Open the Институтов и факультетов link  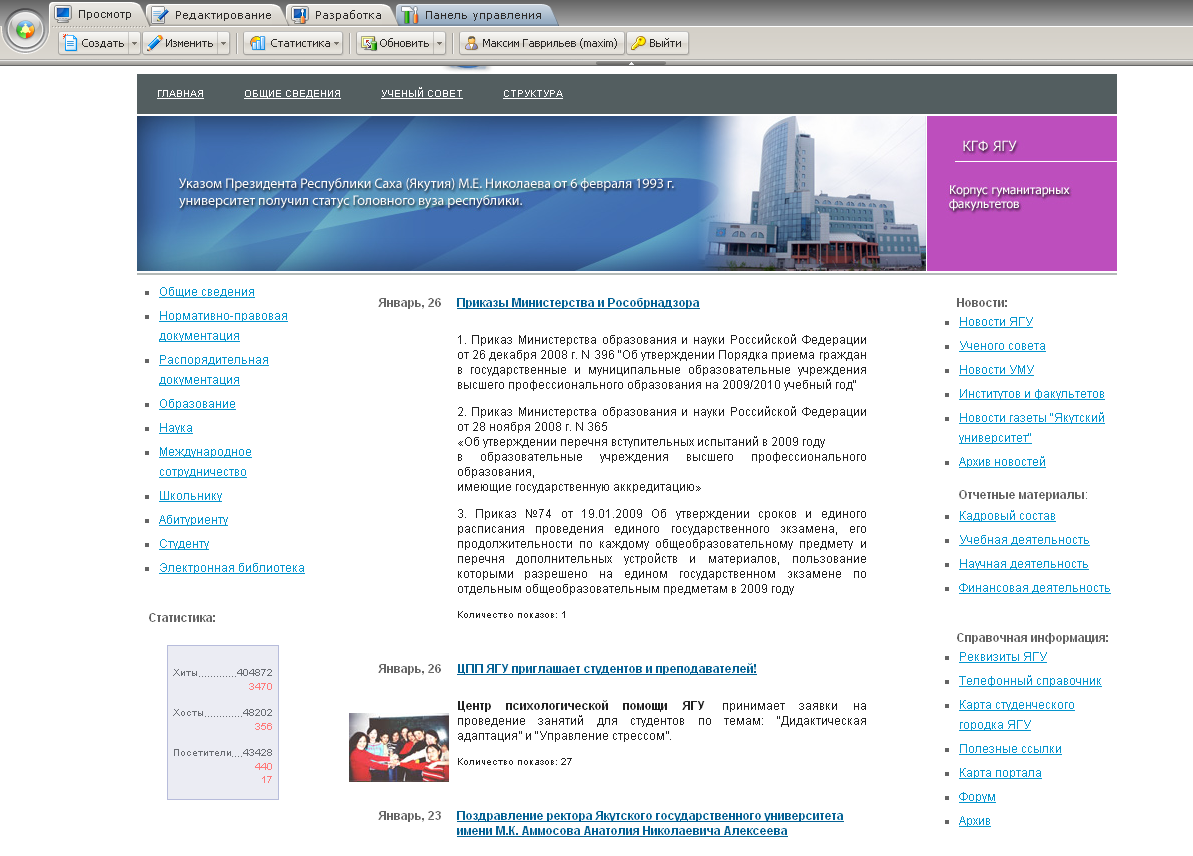(1032, 394)
